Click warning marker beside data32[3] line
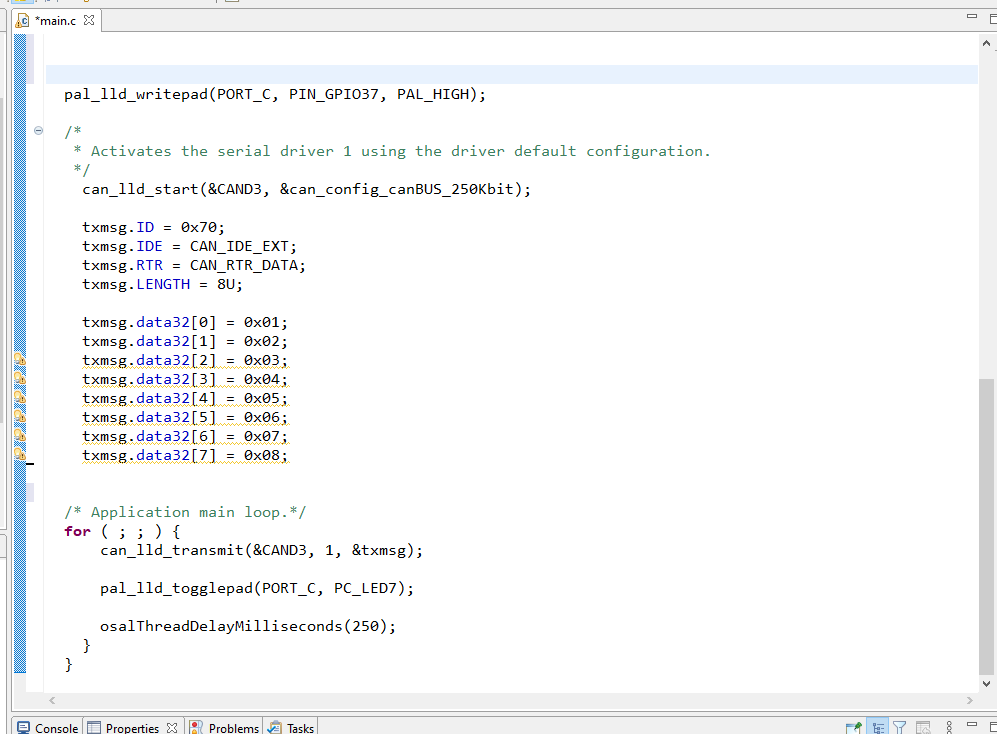Image resolution: width=997 pixels, height=734 pixels. 20,378
